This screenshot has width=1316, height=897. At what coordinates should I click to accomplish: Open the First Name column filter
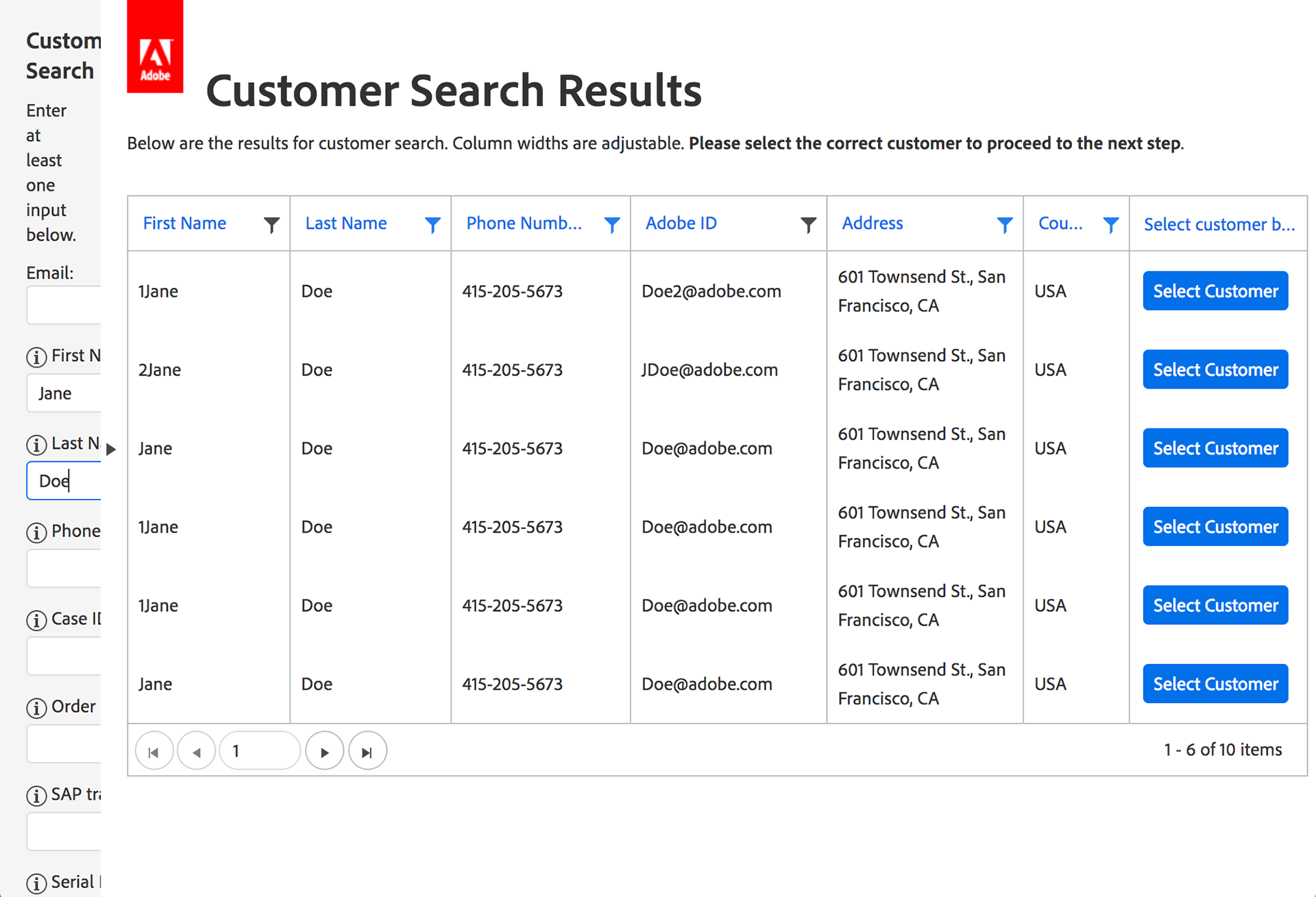pos(271,225)
